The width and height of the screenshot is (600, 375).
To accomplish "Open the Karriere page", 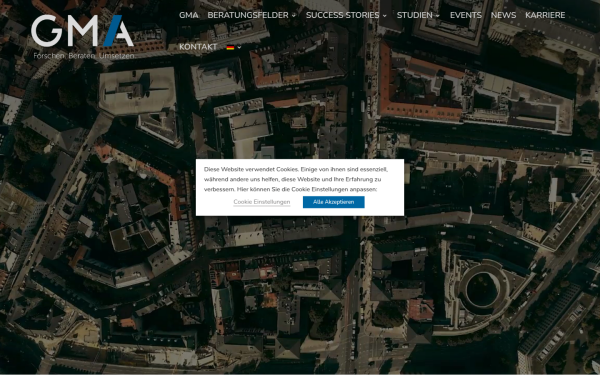I will point(545,15).
